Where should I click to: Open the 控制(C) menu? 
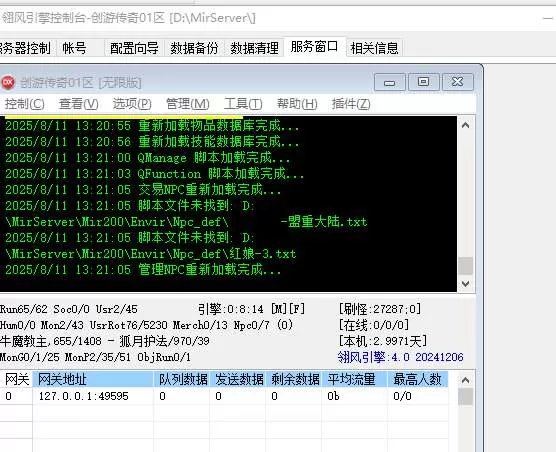(24, 104)
